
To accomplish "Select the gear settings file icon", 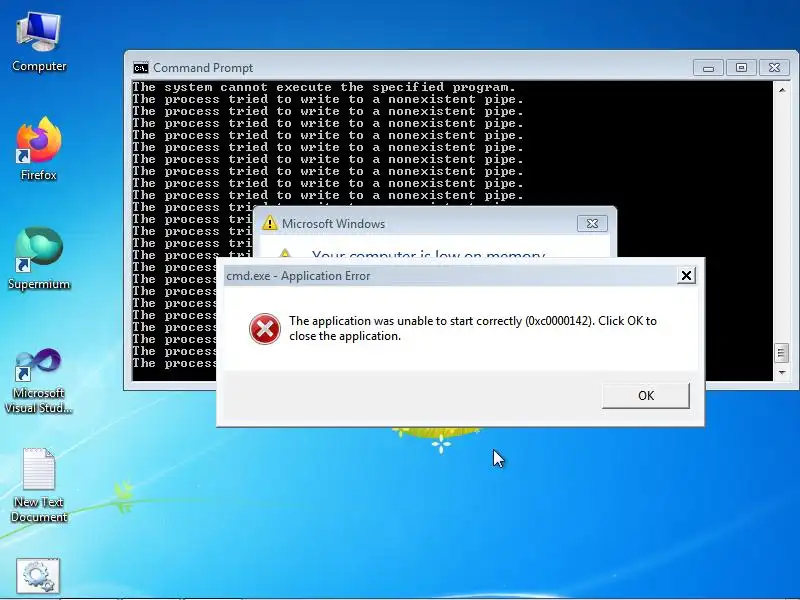I will (x=38, y=577).
